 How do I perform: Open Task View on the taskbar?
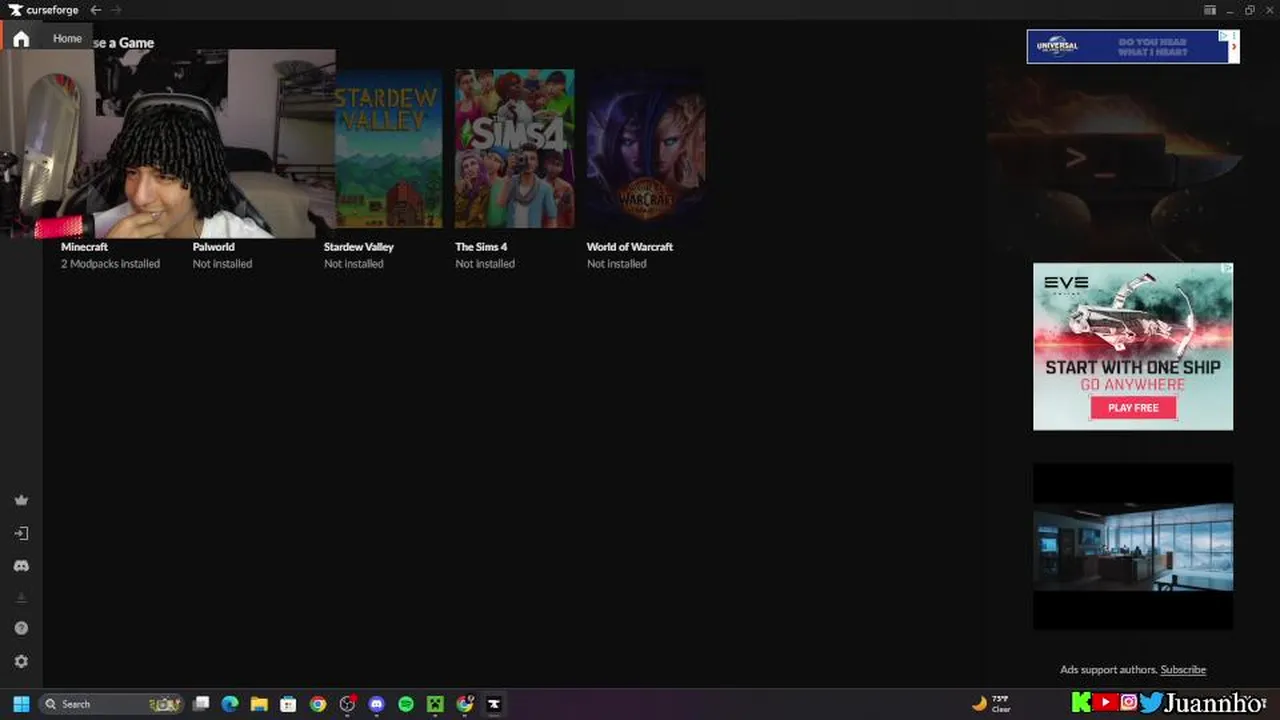[x=201, y=704]
